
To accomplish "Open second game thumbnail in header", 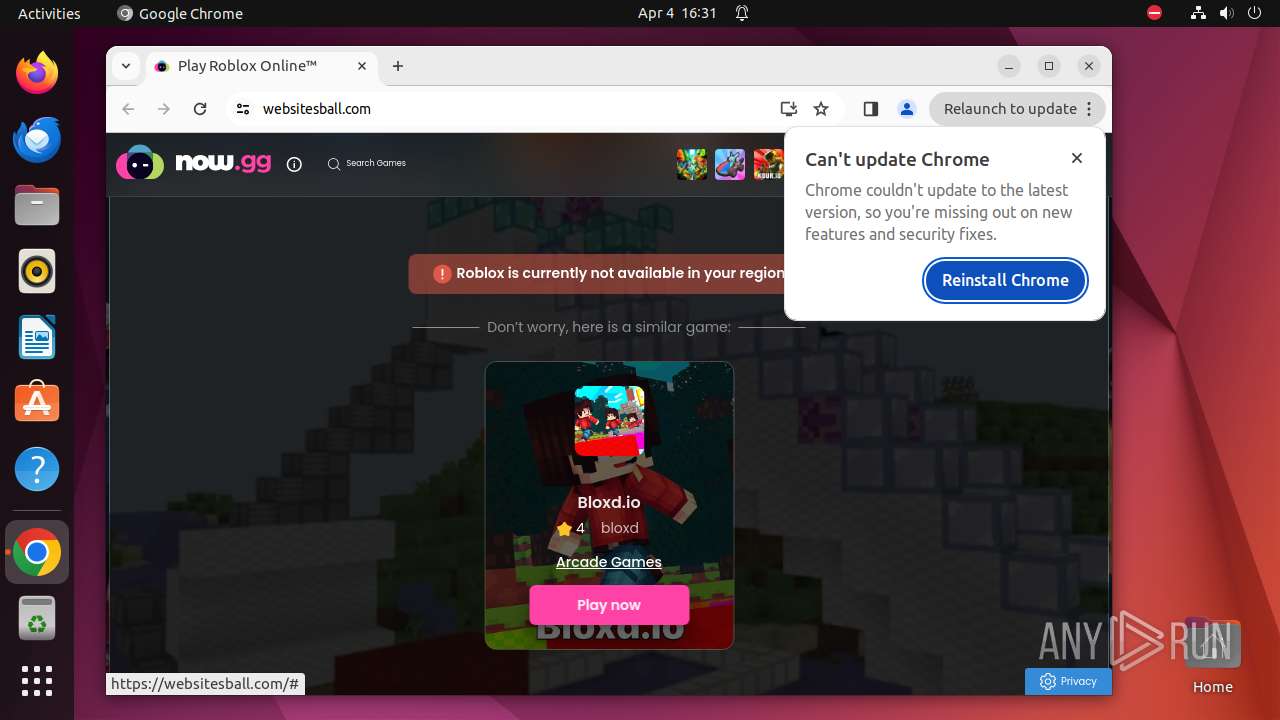I will click(x=730, y=164).
